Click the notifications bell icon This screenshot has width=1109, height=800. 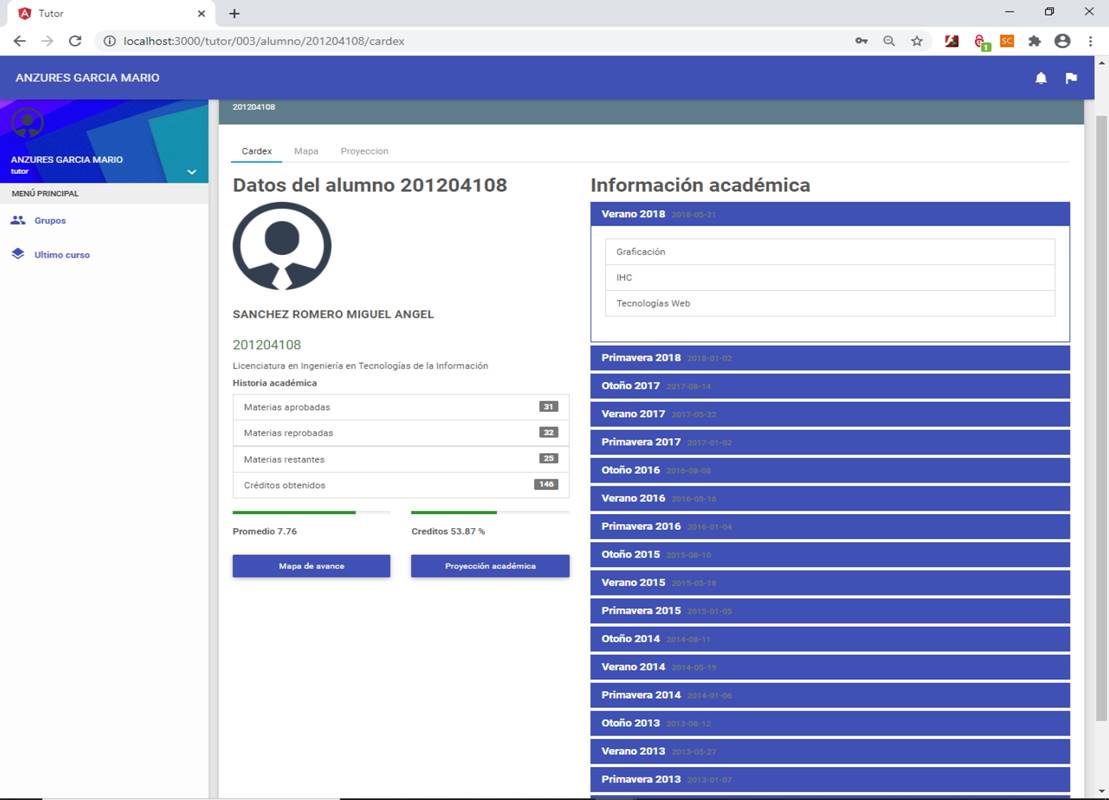1041,78
